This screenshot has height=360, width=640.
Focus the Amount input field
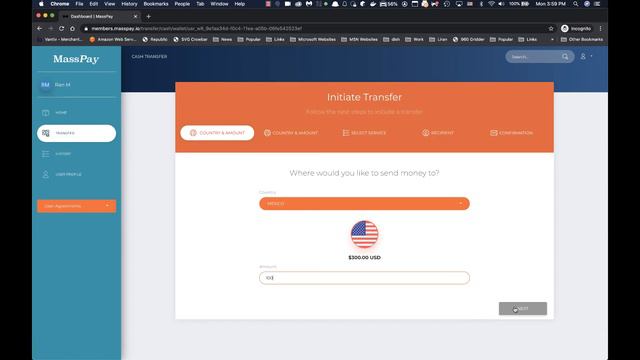[364, 278]
